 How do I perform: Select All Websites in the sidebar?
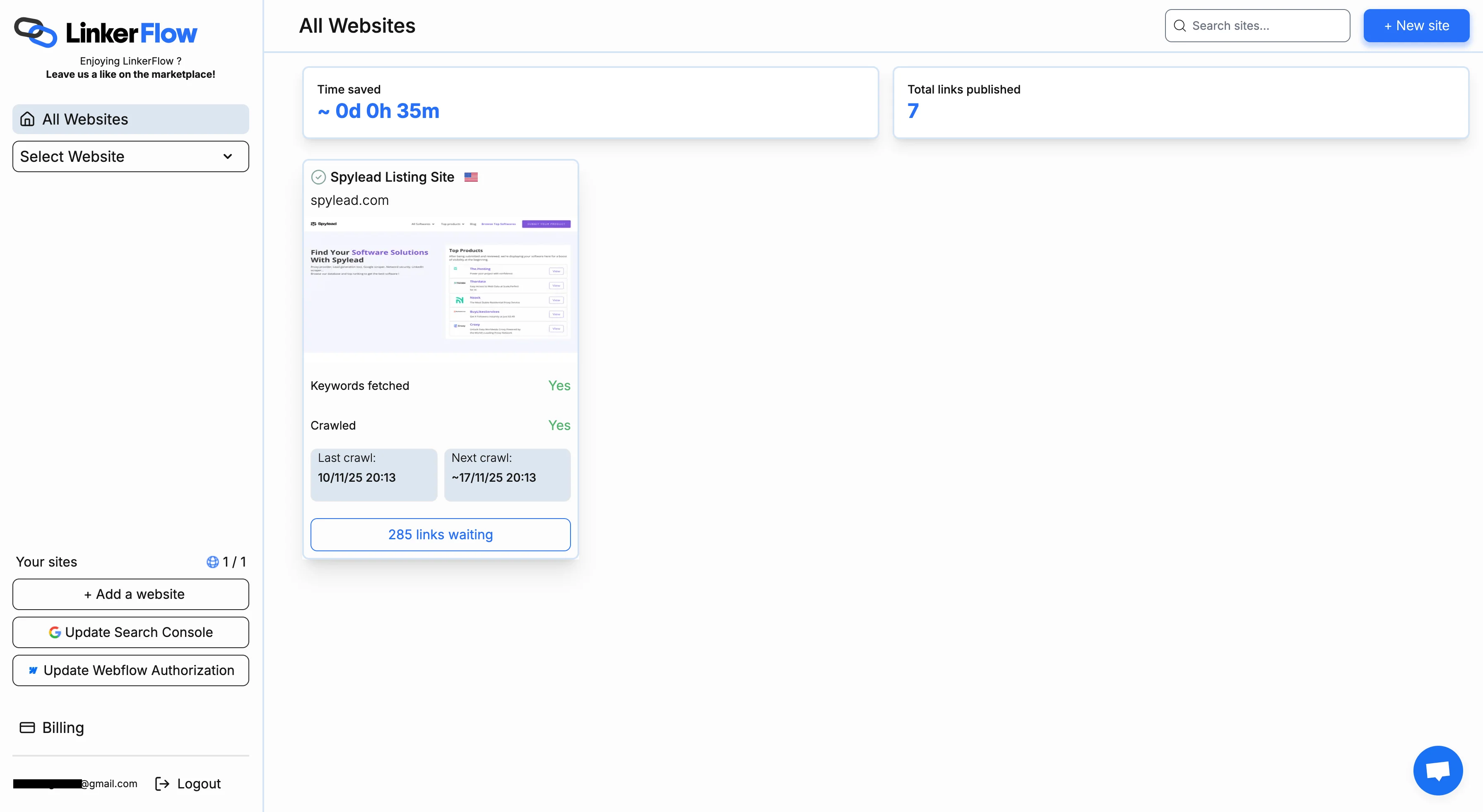point(84,118)
